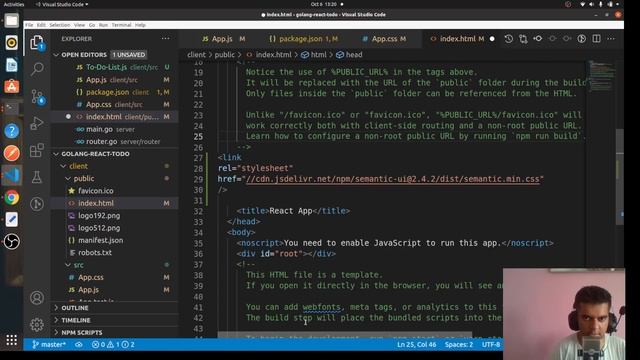This screenshot has height=360, width=640.
Task: Open To-Do-List.js in open editors
Action: [114, 67]
